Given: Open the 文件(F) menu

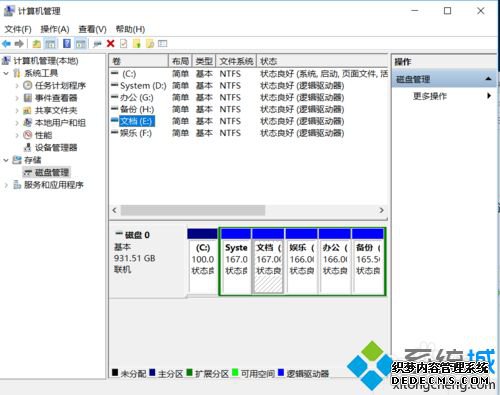Looking at the screenshot, I should 18,29.
